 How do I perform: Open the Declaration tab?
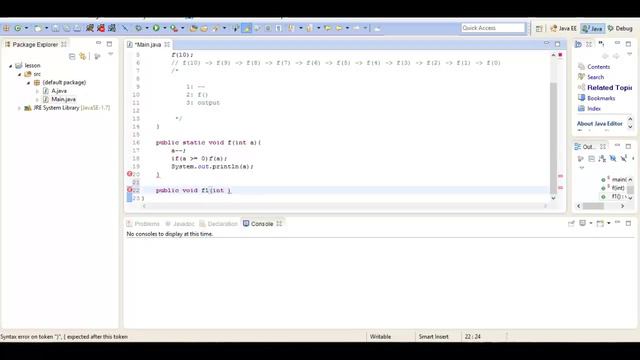[x=218, y=224]
